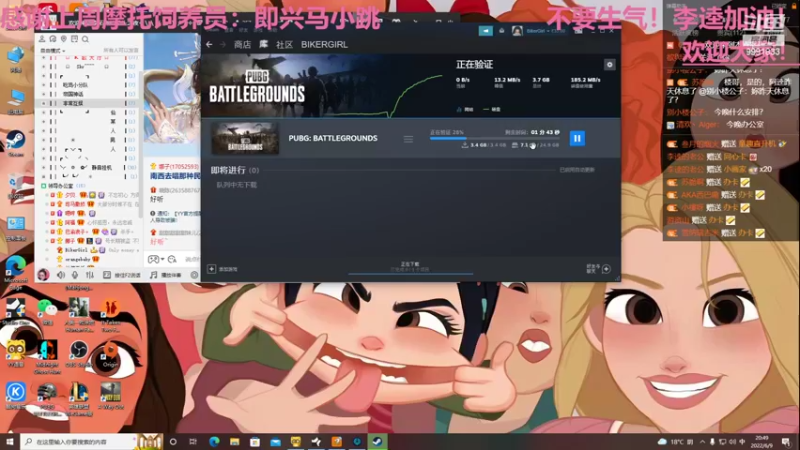Switch to Steam via taskbar icon

coord(378,442)
